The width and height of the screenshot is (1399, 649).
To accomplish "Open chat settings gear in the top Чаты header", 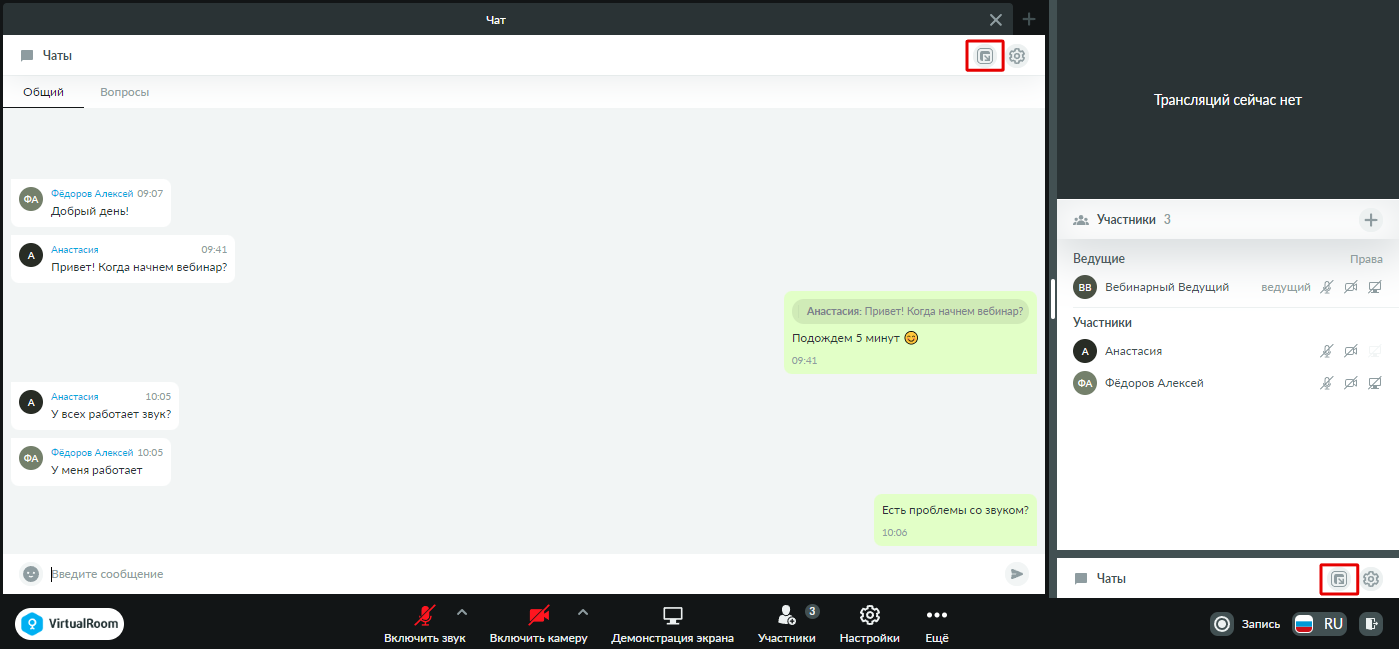I will [1017, 56].
